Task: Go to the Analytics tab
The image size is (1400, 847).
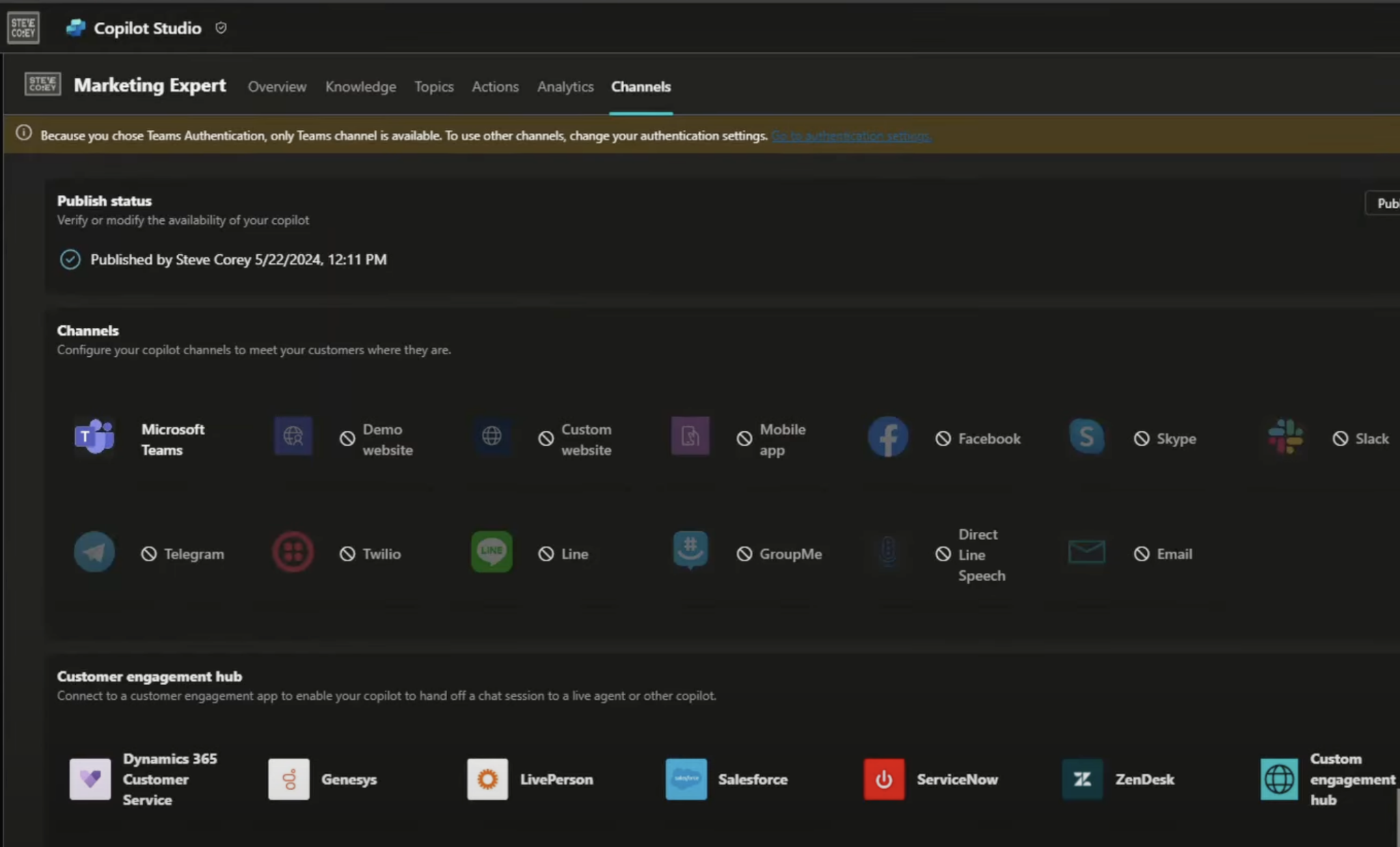Action: point(565,87)
